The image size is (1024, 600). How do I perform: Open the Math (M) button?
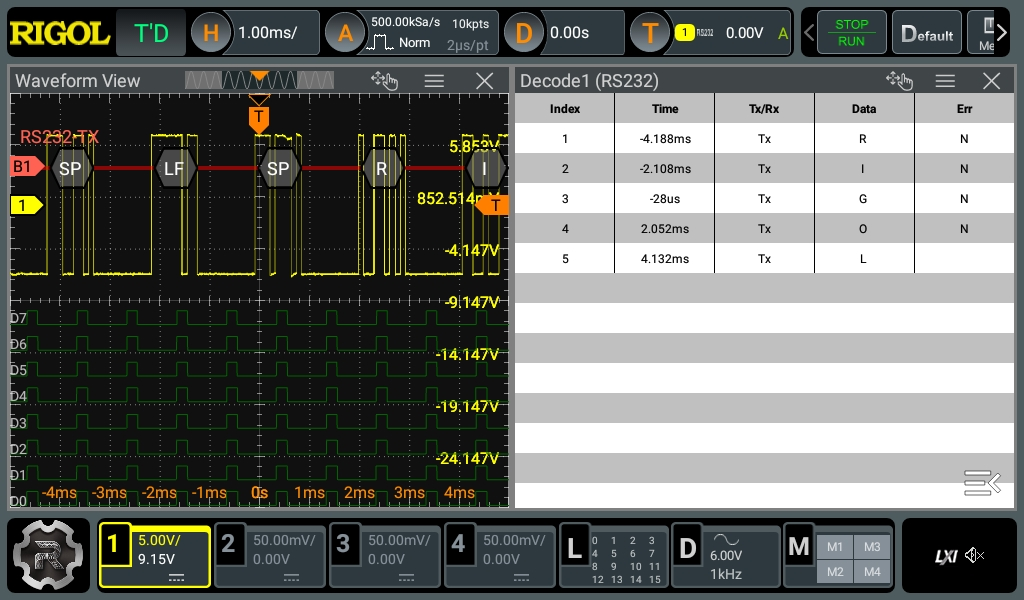(x=799, y=547)
